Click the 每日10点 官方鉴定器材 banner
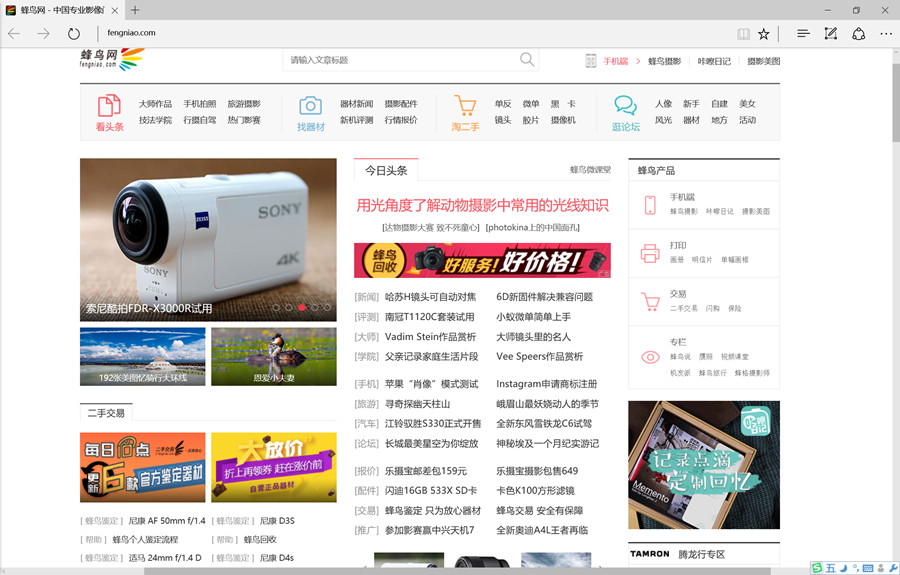This screenshot has height=575, width=900. [x=142, y=467]
